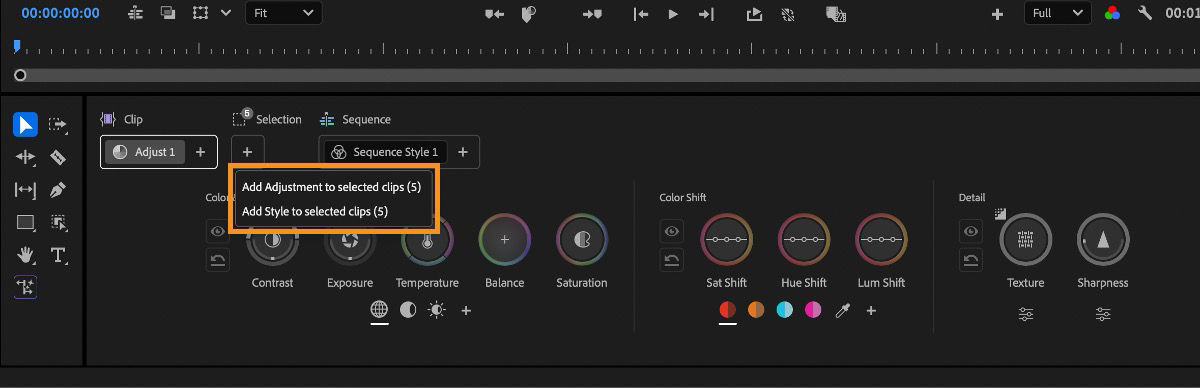The width and height of the screenshot is (1200, 388).
Task: Select the half-circle tonal mode
Action: (408, 310)
